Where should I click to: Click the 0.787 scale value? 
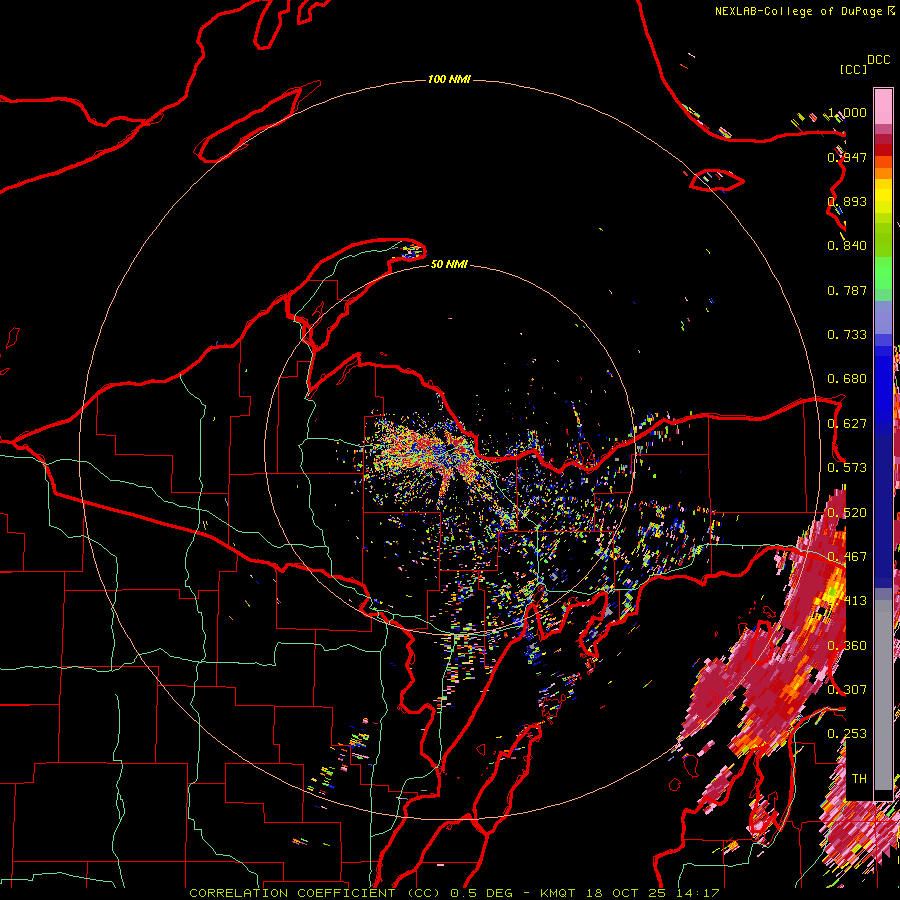(x=847, y=290)
